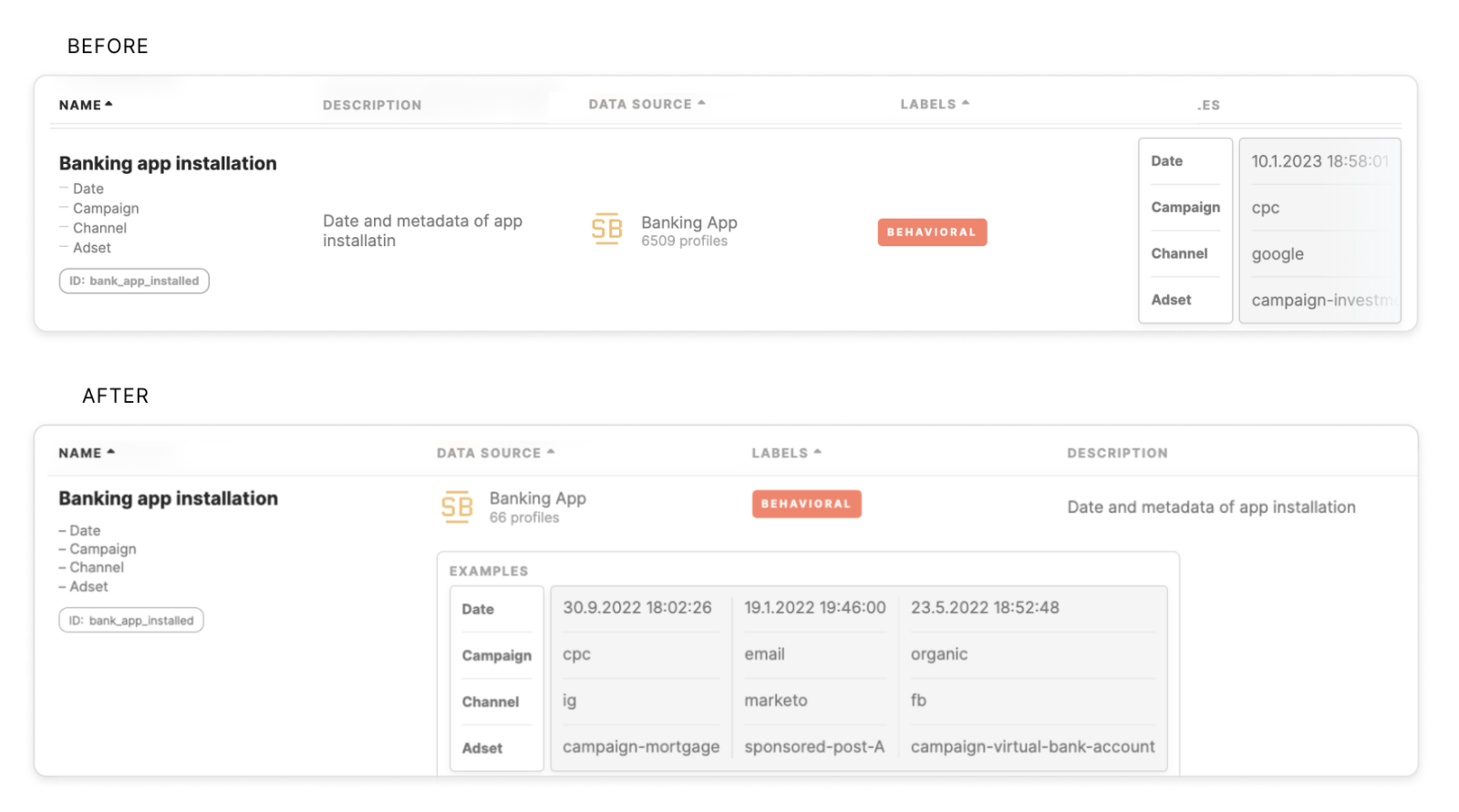Click 'sponsored-post-A' adset example
Image resolution: width=1459 pixels, height=812 pixels.
814,747
